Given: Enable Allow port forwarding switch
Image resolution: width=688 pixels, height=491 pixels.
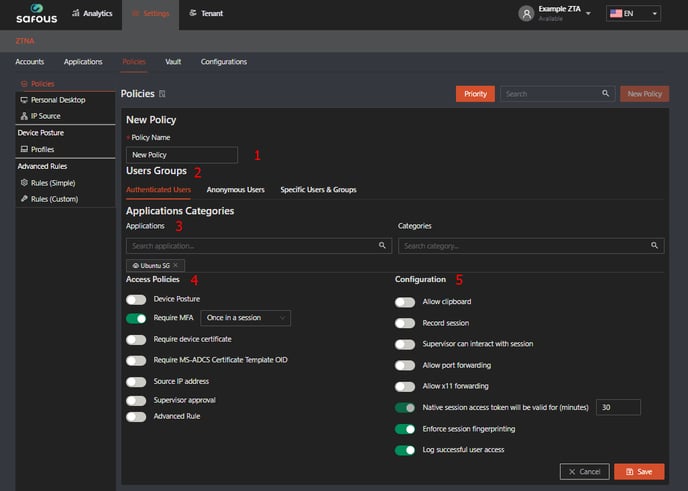Looking at the screenshot, I should point(405,366).
